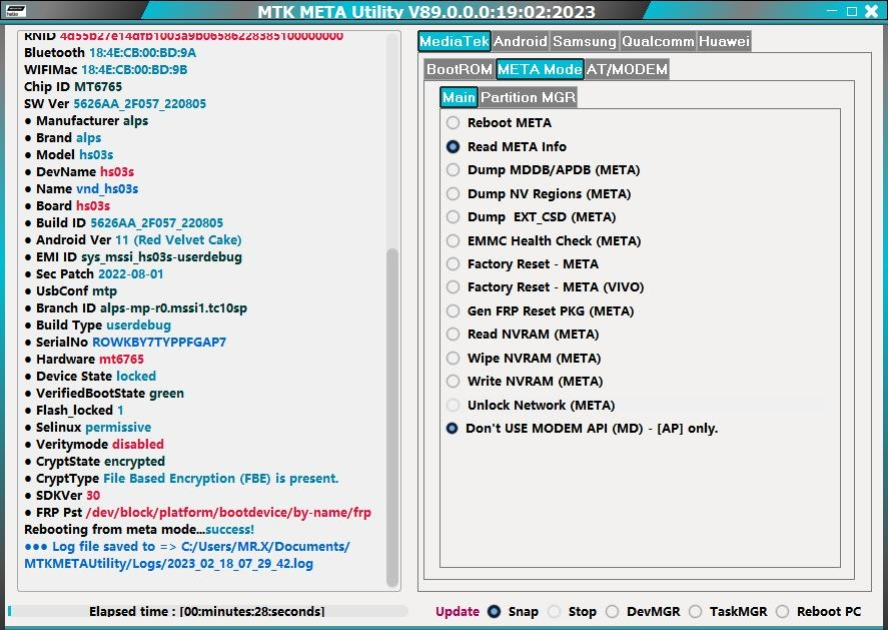Open the AT/MODEM tab
The height and width of the screenshot is (630, 888).
click(x=626, y=69)
